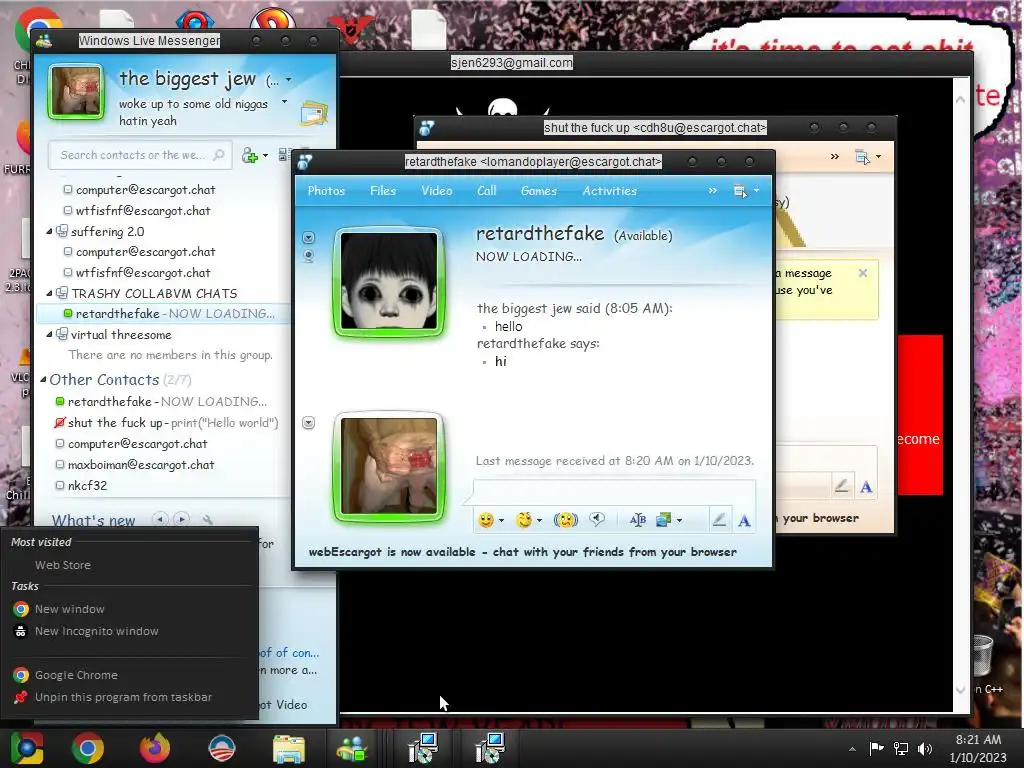Click text mode A in cdh8u chat window

tap(866, 487)
